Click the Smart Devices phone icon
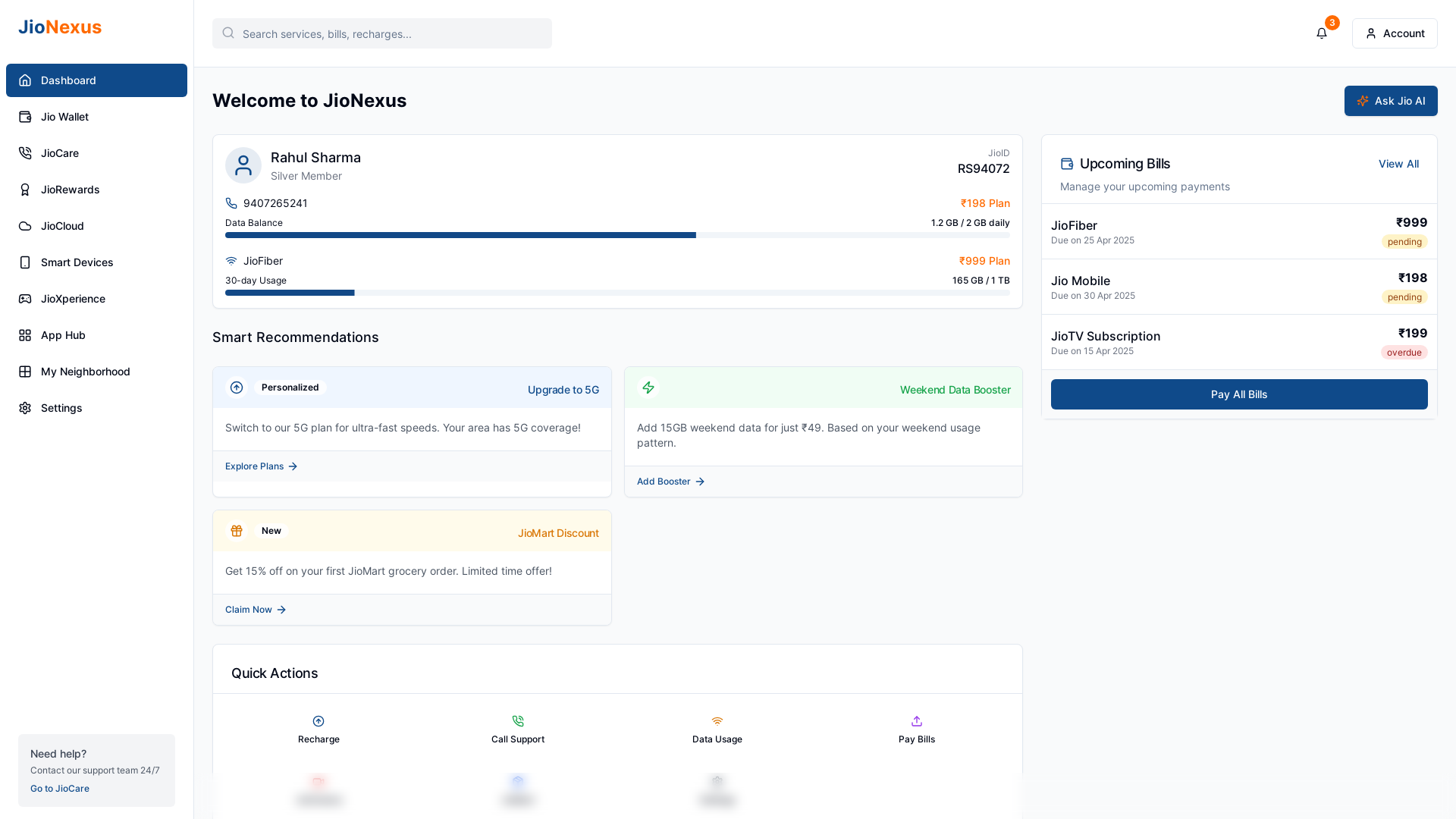The height and width of the screenshot is (819, 1456). click(25, 262)
